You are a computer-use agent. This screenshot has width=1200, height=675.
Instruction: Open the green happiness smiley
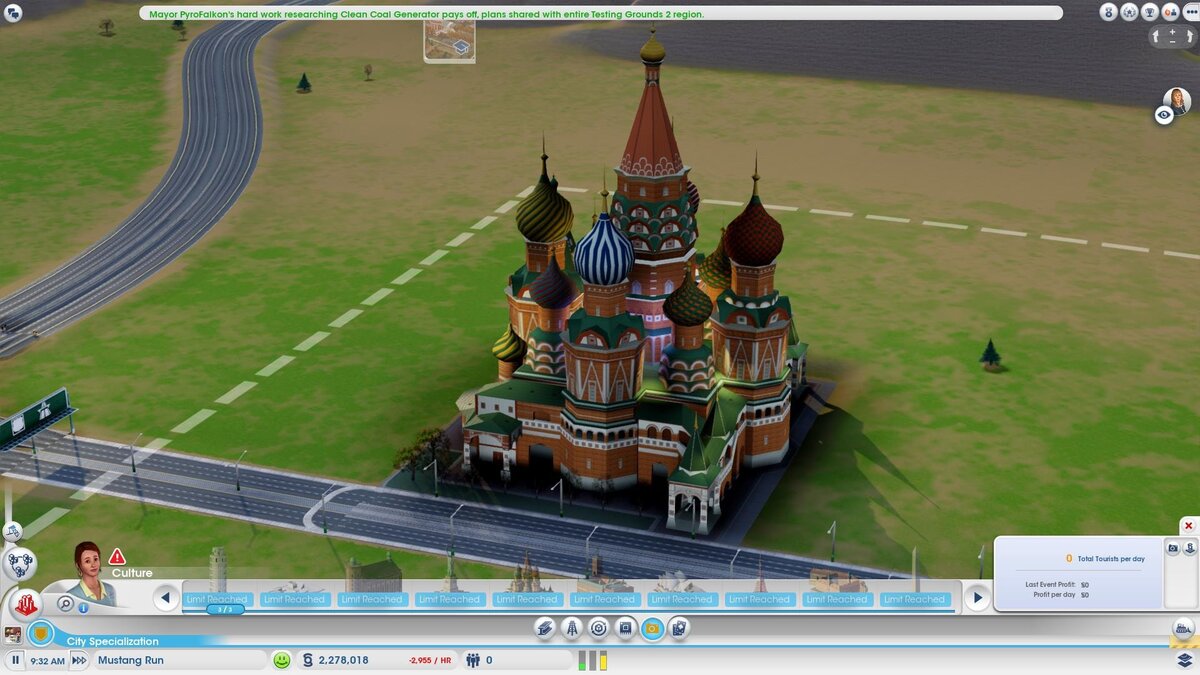282,660
